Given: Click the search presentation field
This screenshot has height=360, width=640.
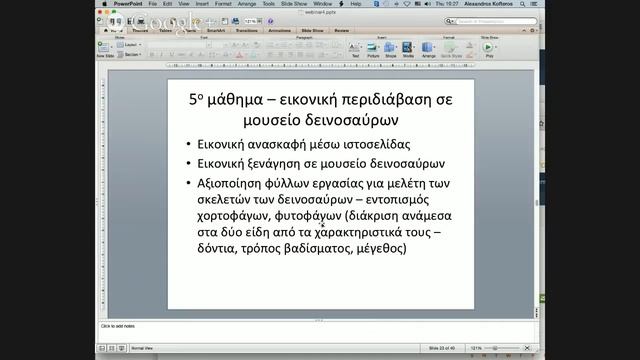Looking at the screenshot, I should click(x=491, y=21).
